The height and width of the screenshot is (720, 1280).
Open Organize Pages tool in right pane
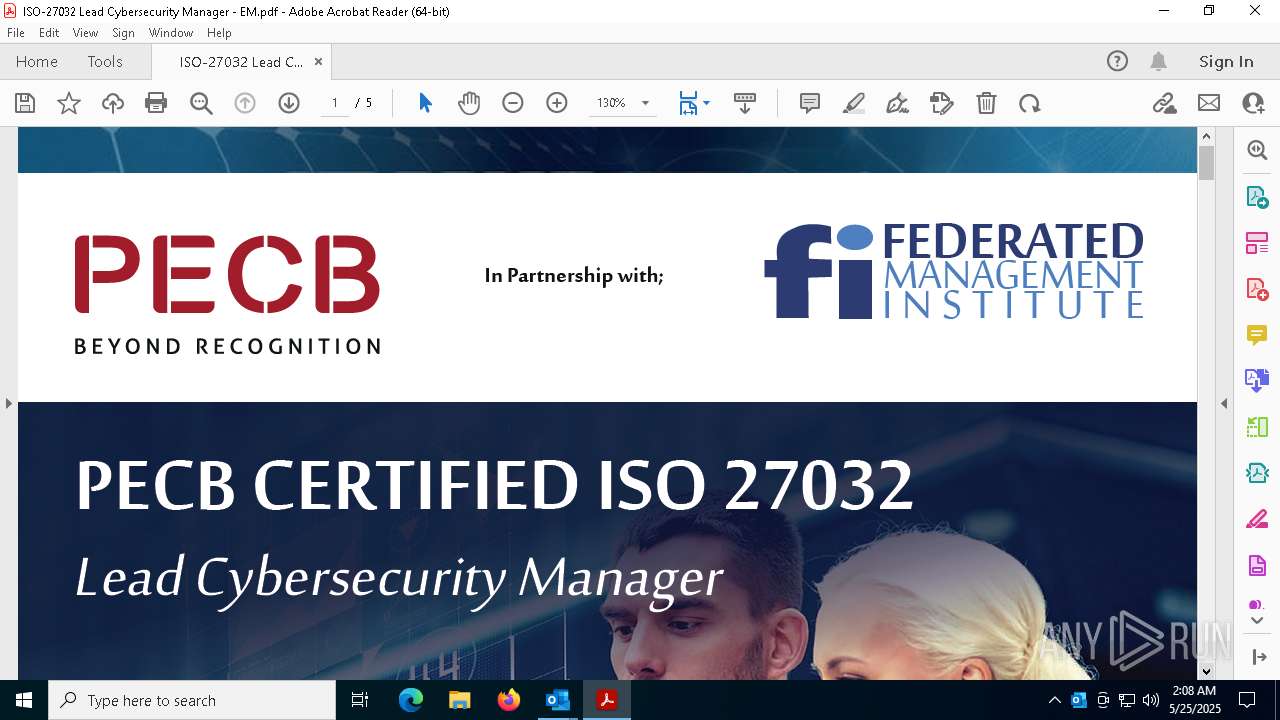coord(1257,243)
